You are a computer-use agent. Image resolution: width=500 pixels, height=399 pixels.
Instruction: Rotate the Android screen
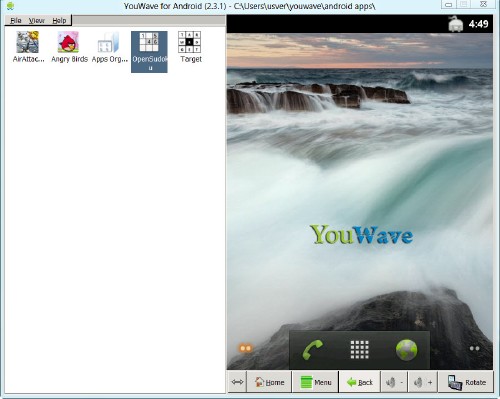[x=467, y=382]
